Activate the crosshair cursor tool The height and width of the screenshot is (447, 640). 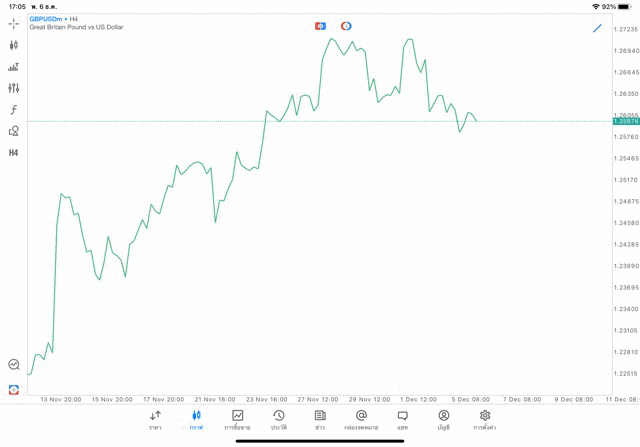[x=13, y=23]
